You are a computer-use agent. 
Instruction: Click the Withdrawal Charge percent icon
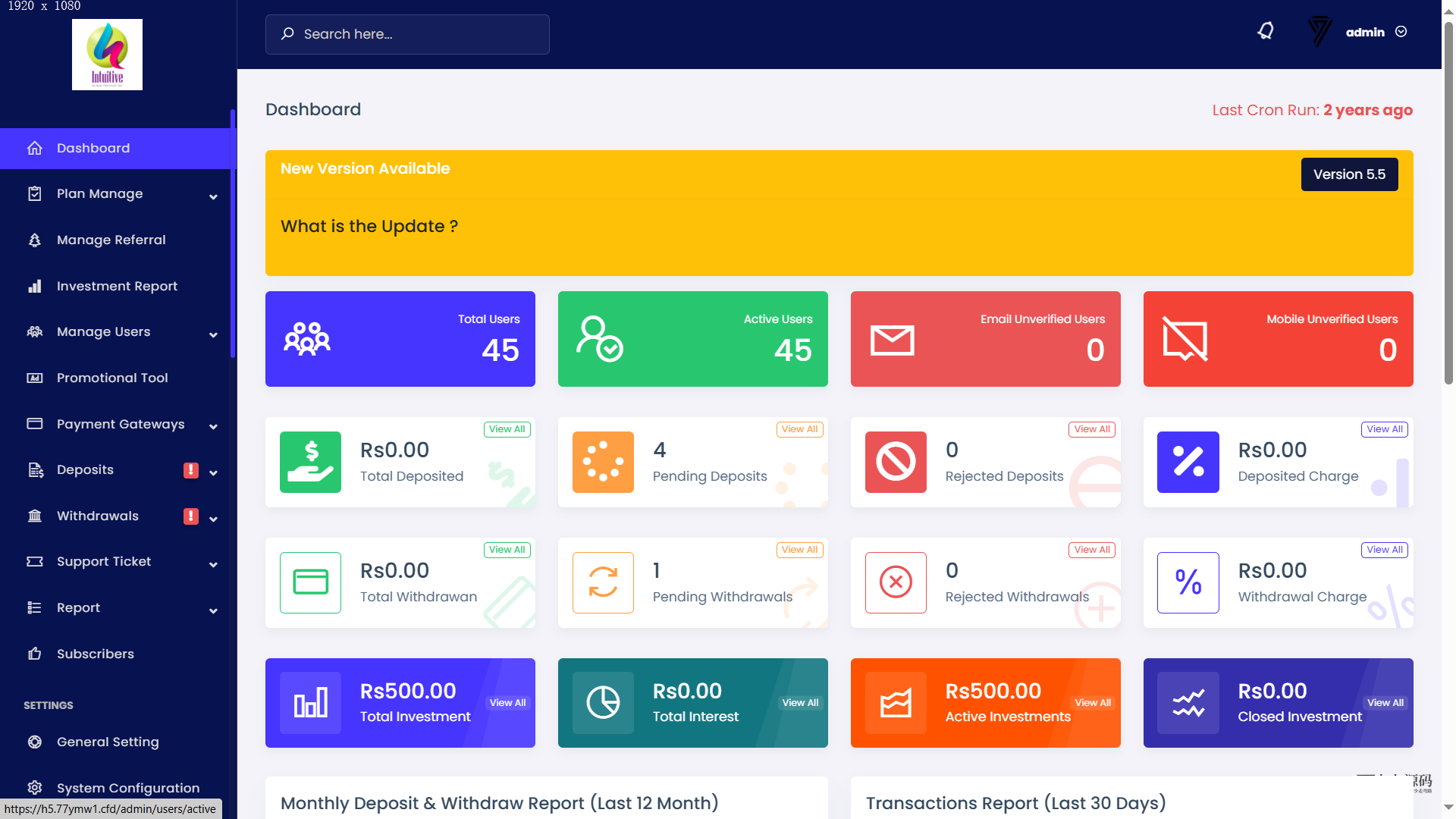pyautogui.click(x=1188, y=582)
